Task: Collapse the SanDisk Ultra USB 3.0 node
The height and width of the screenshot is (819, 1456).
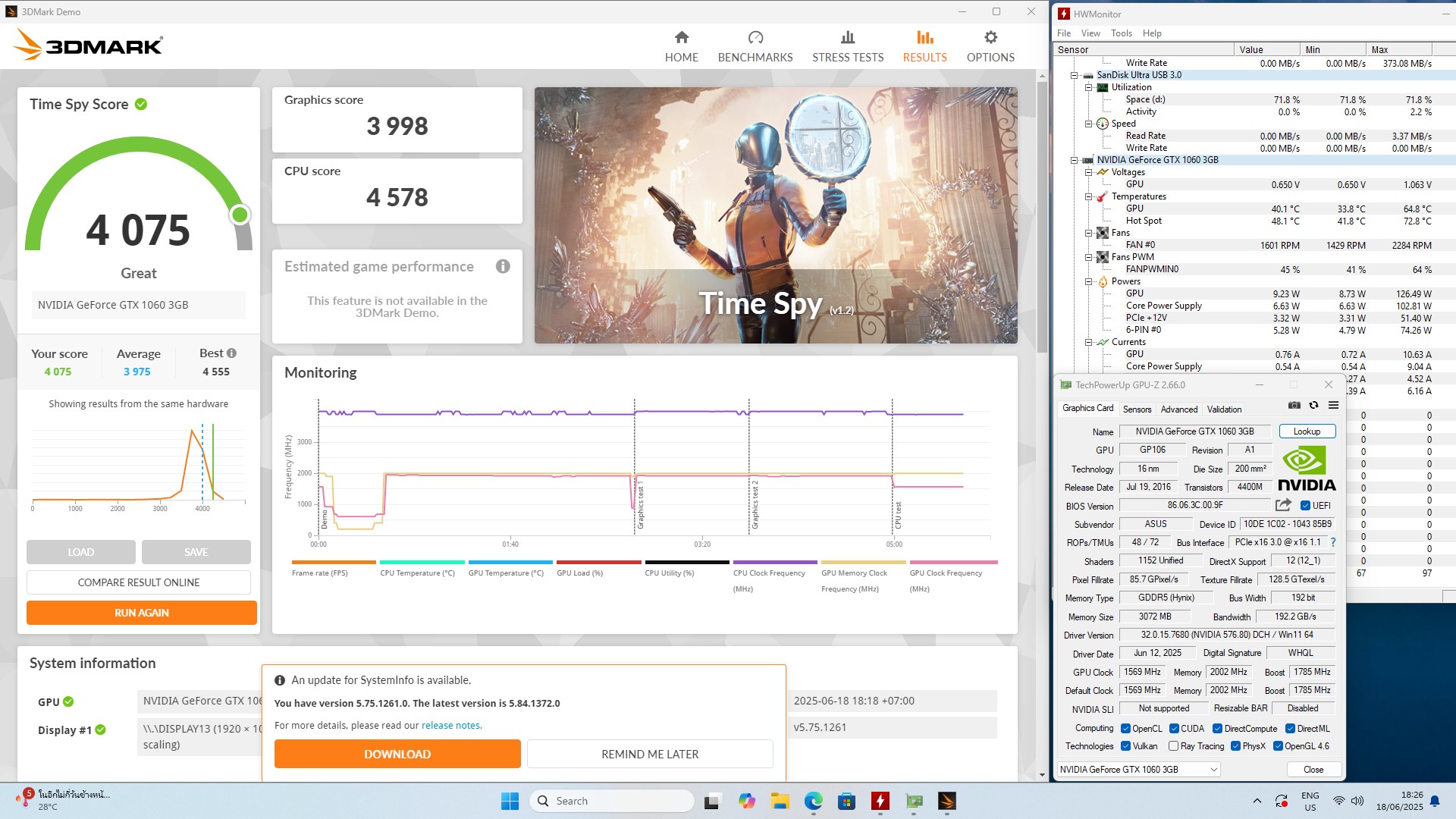Action: point(1075,75)
